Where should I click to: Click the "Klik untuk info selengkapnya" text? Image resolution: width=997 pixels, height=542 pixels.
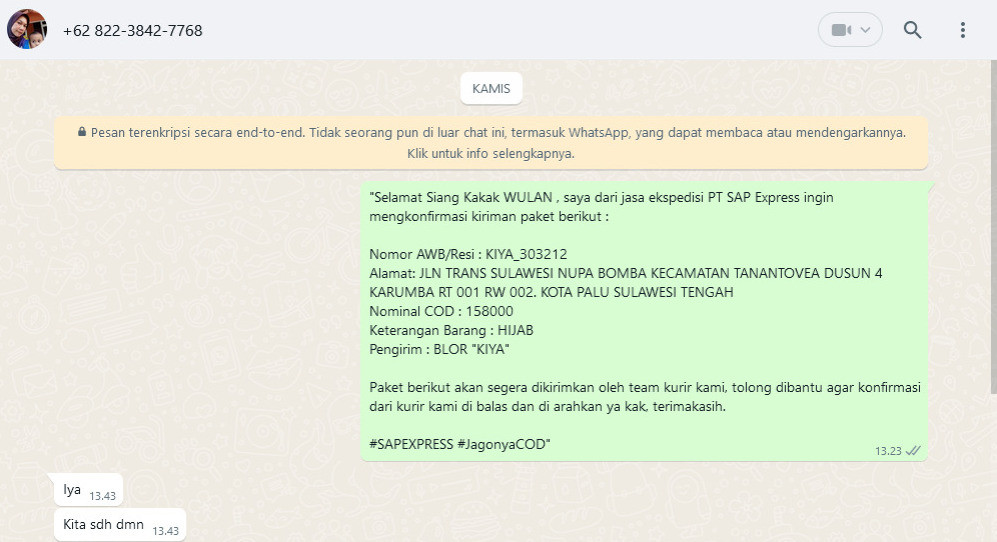tap(491, 153)
